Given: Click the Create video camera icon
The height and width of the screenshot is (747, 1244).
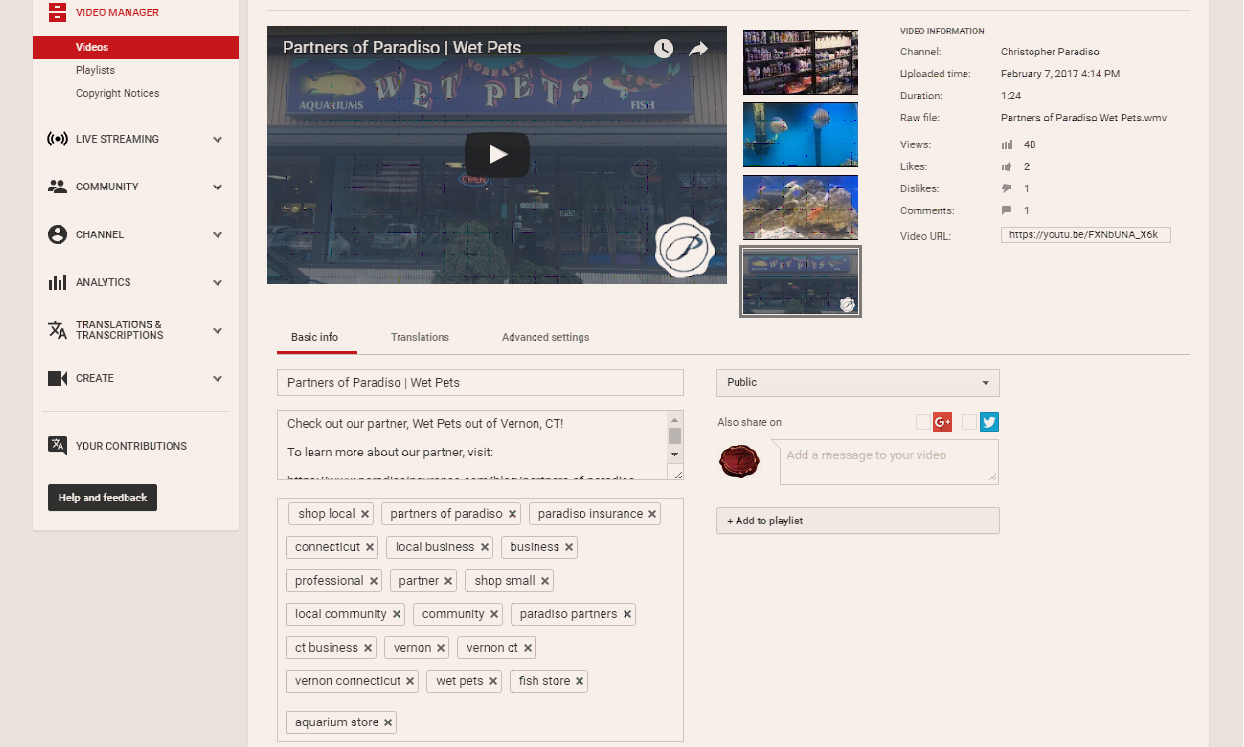Looking at the screenshot, I should point(57,379).
